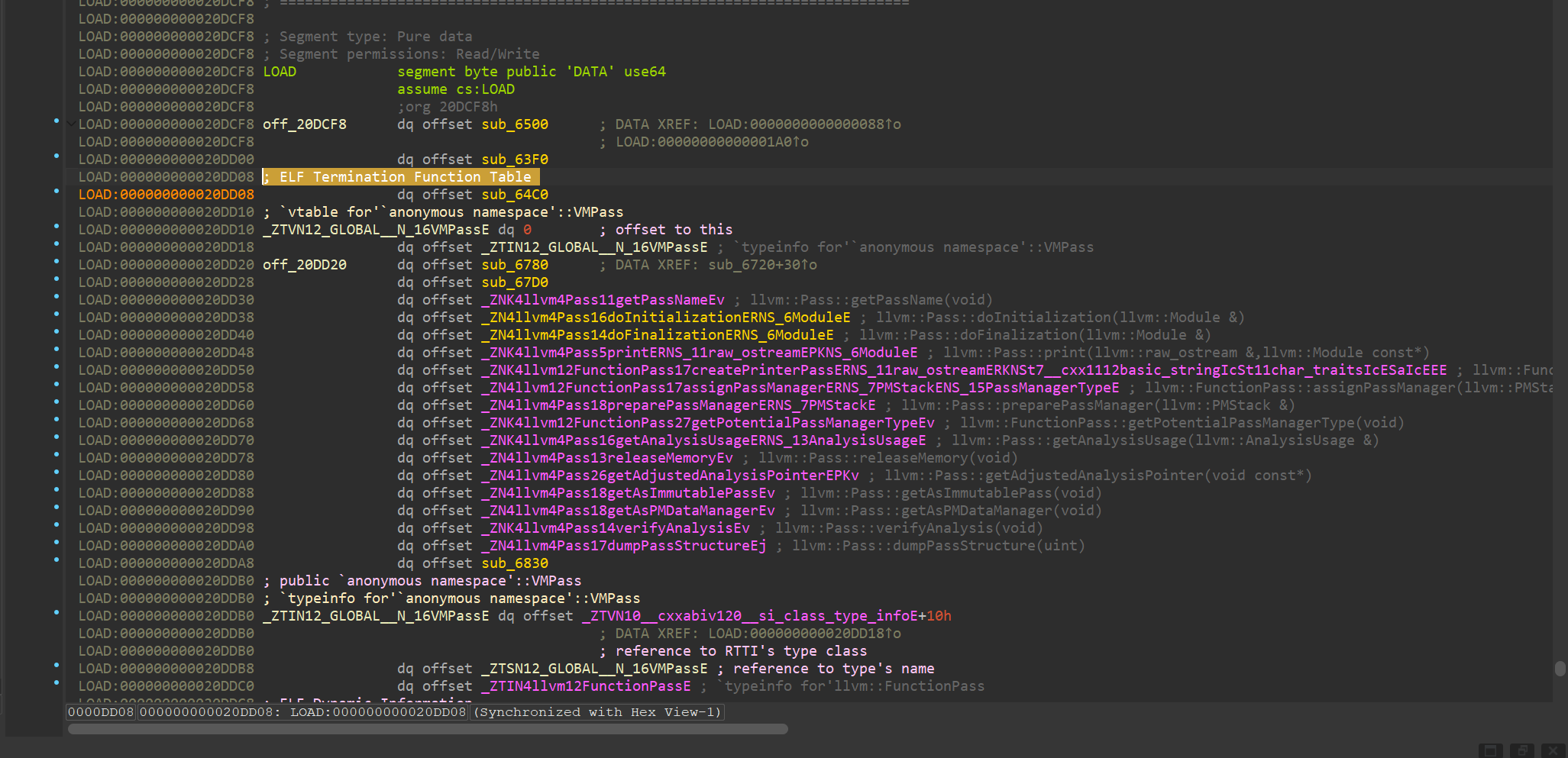1568x758 pixels.
Task: Click breakpoint dot at address 20DD88
Action: (x=57, y=490)
